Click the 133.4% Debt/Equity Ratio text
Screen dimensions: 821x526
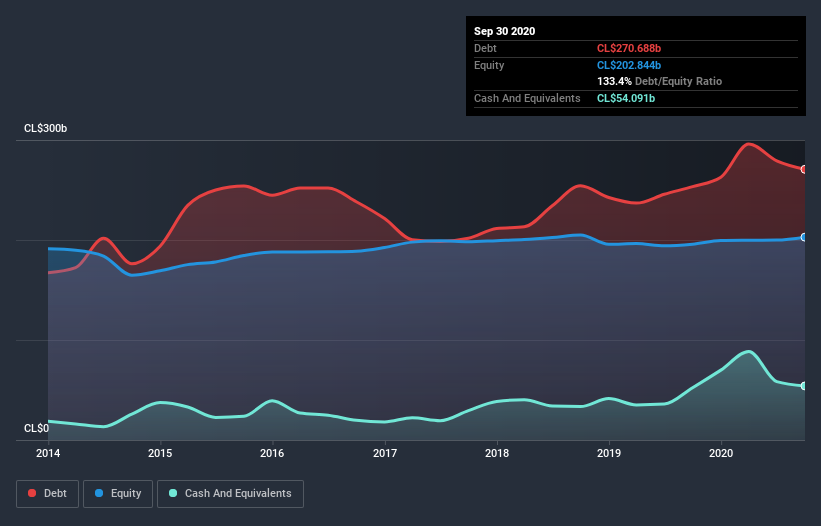click(x=659, y=82)
